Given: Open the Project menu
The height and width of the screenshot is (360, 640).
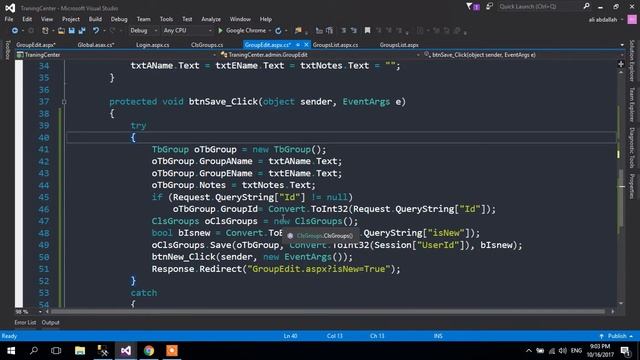Looking at the screenshot, I should point(71,19).
